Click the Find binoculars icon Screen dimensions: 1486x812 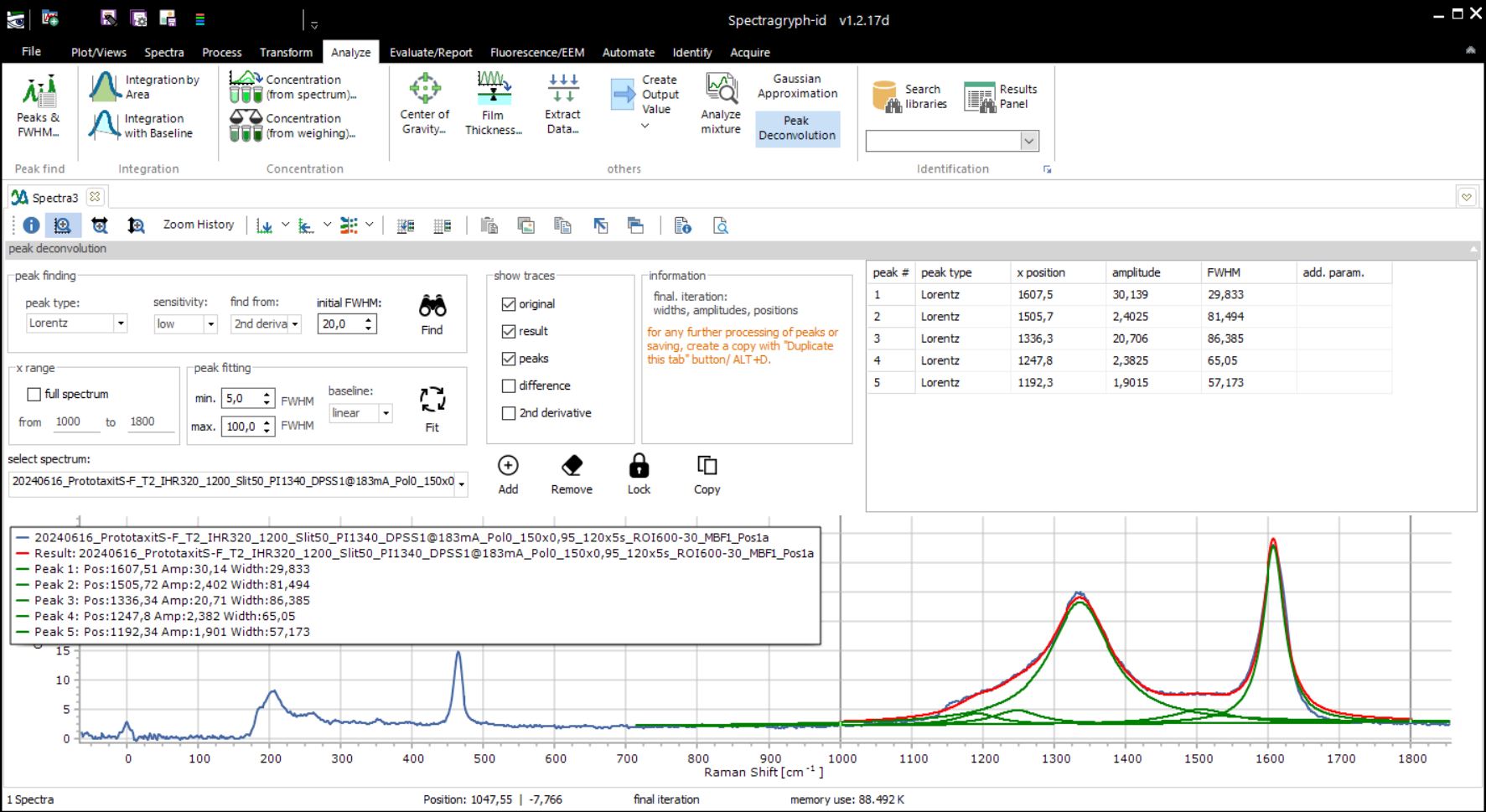pyautogui.click(x=432, y=306)
